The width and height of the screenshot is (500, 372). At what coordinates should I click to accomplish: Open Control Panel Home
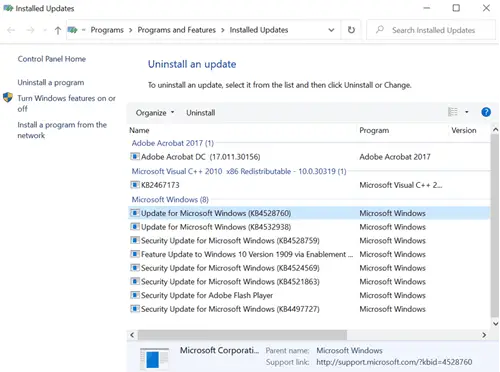click(x=52, y=59)
